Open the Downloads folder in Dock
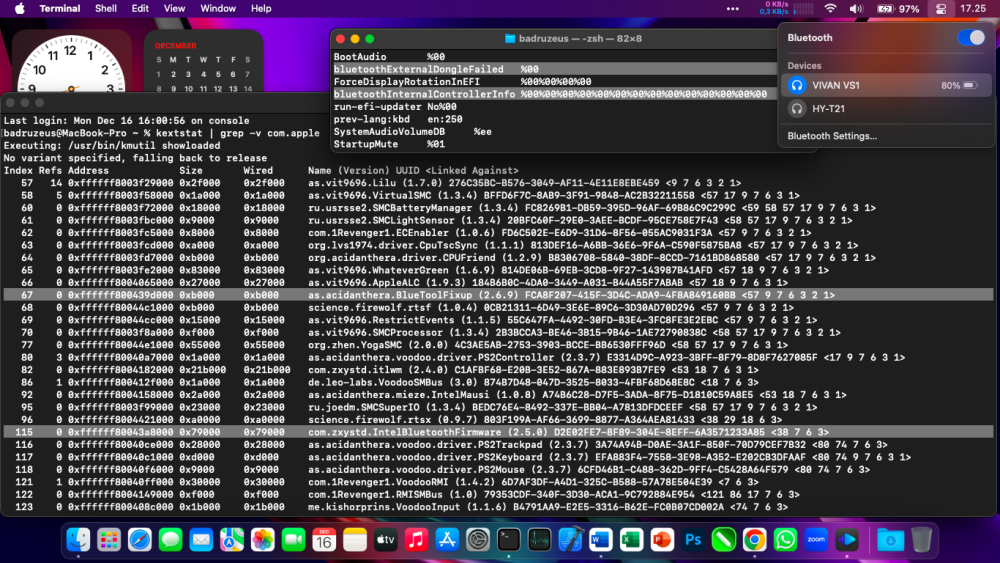The width and height of the screenshot is (1000, 563). click(x=890, y=540)
